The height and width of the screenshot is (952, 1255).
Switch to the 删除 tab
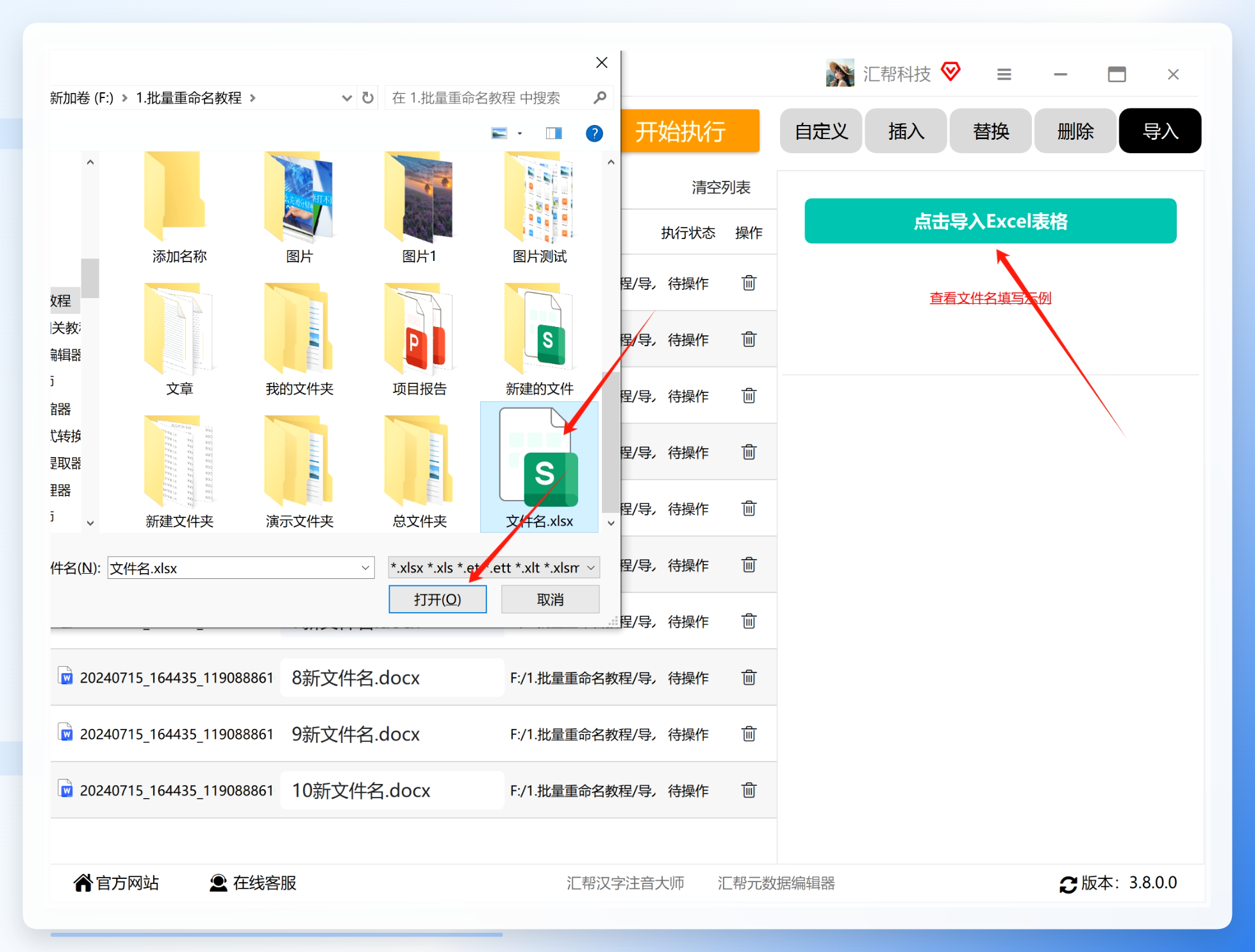click(x=1075, y=131)
